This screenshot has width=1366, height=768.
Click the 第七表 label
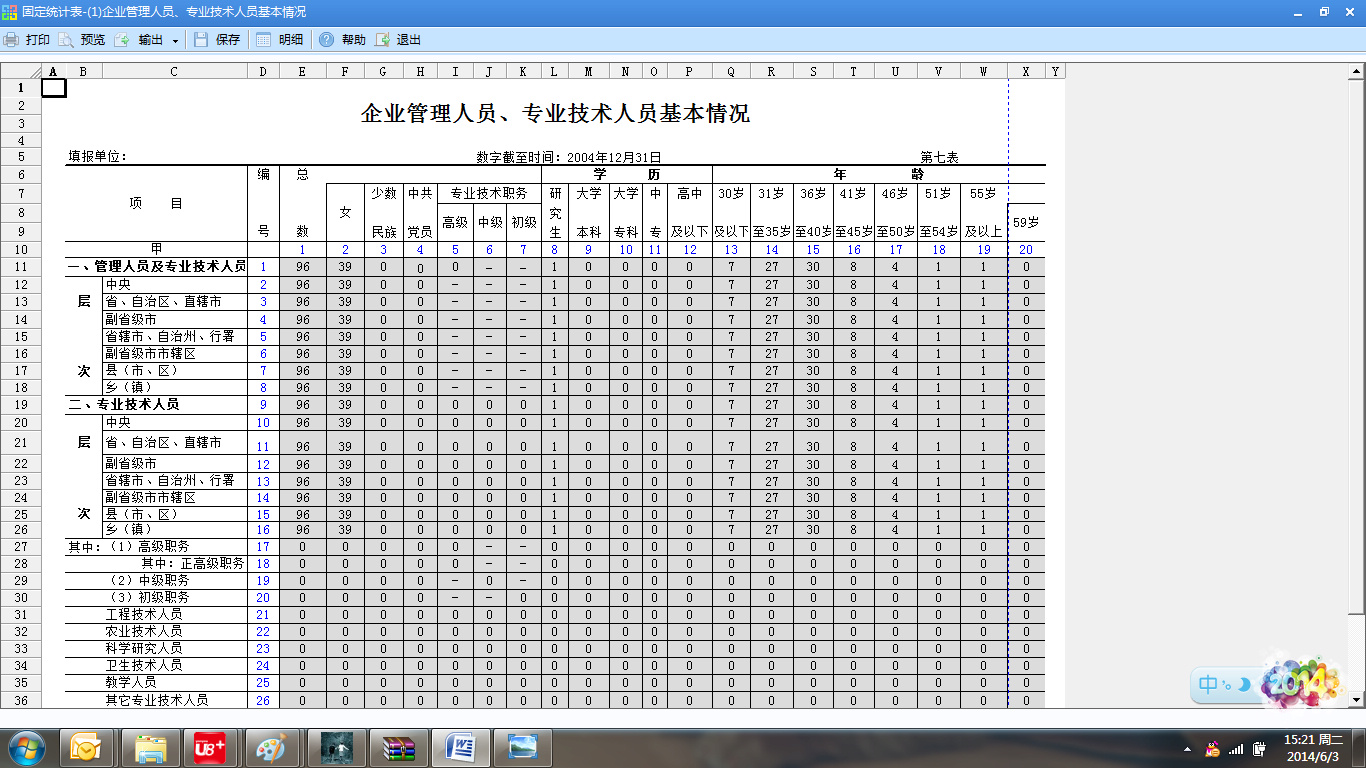(x=940, y=157)
